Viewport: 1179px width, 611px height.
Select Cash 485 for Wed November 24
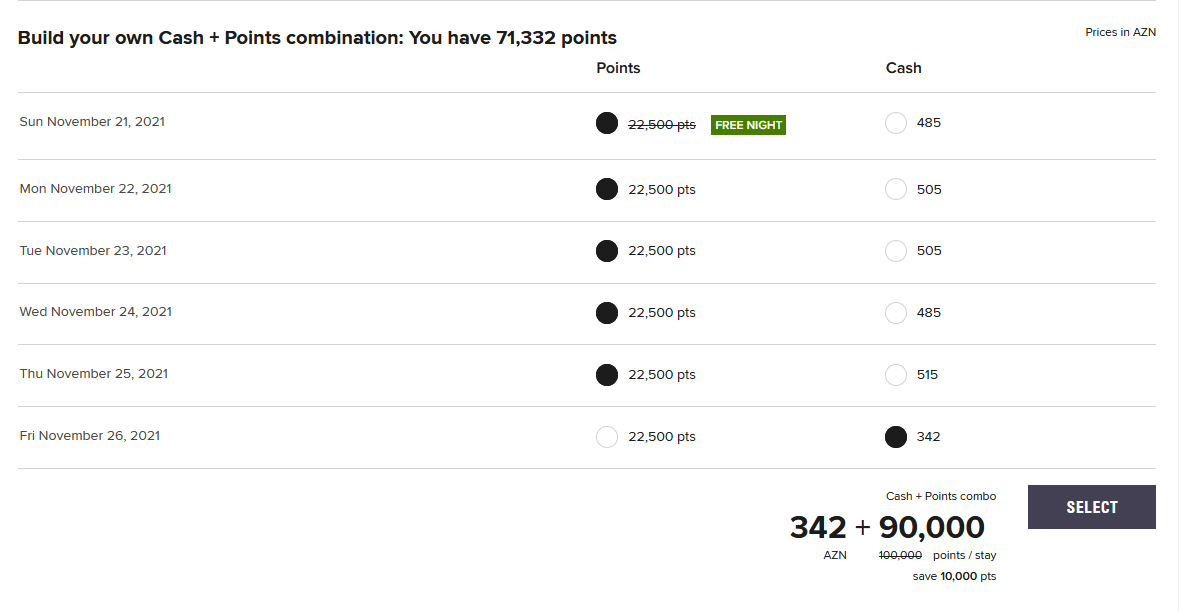pos(896,313)
